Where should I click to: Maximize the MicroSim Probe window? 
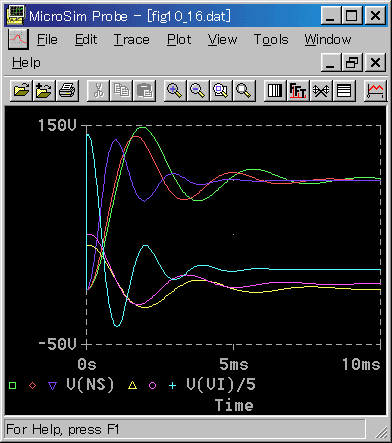[x=352, y=16]
